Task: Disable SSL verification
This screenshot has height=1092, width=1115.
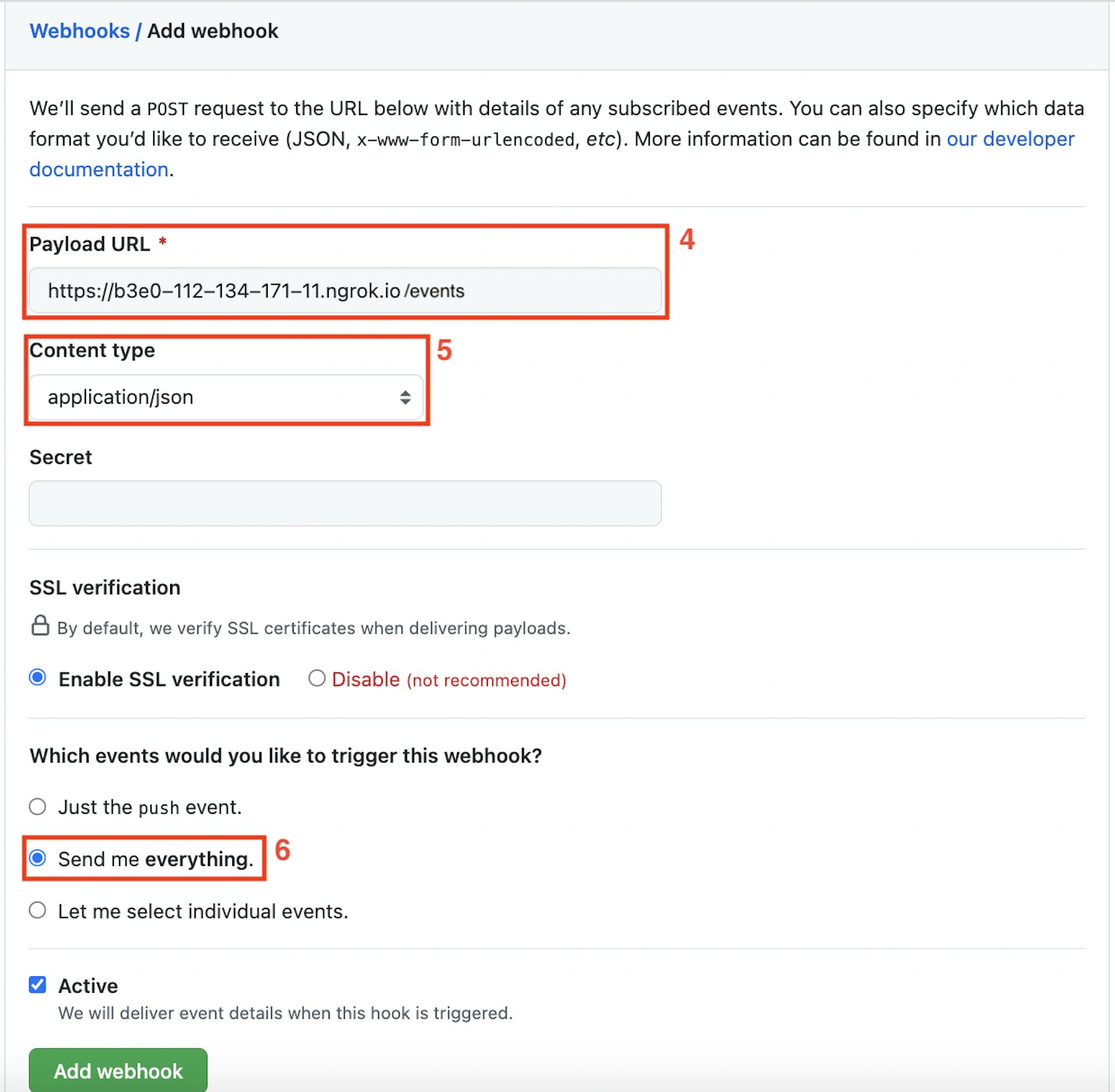Action: pos(316,678)
